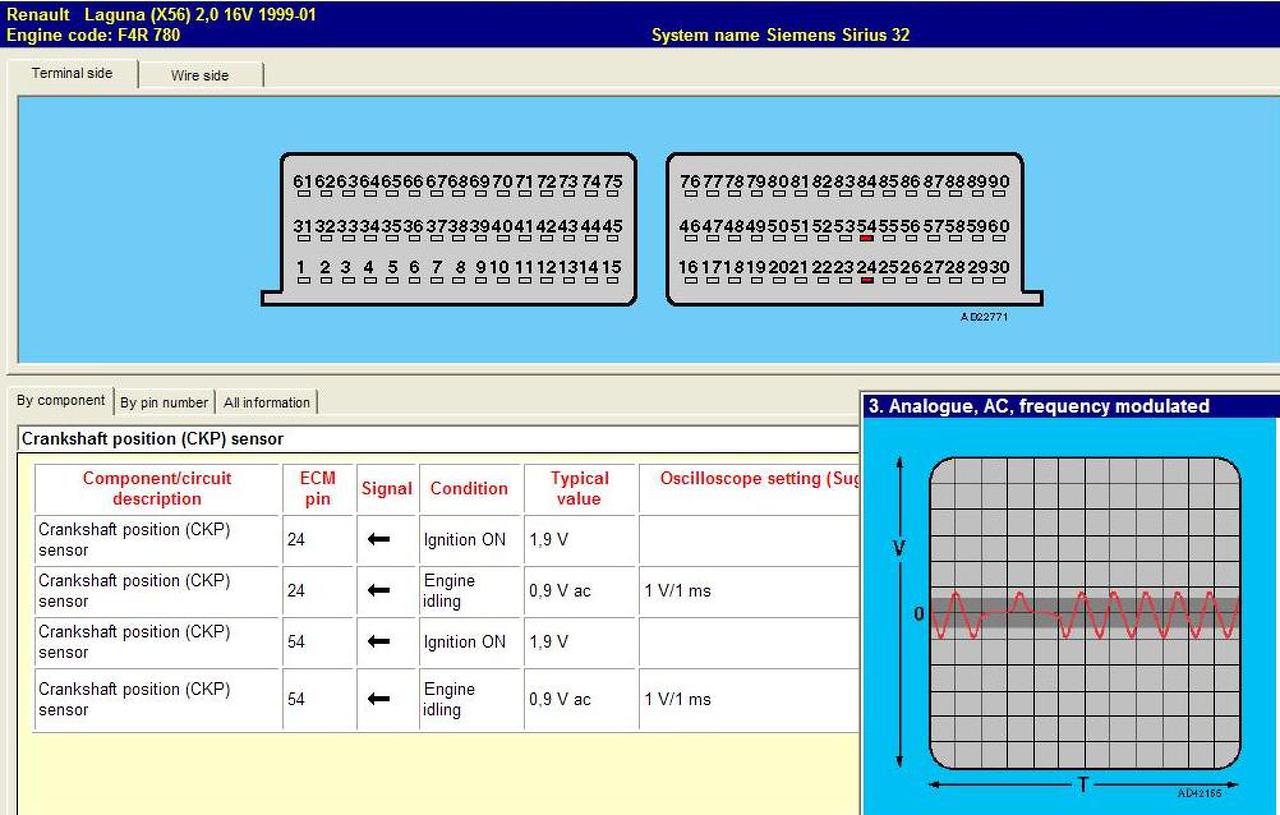Viewport: 1280px width, 815px height.
Task: Click the 'Engine code: F4R 780' text
Action: click(x=93, y=35)
